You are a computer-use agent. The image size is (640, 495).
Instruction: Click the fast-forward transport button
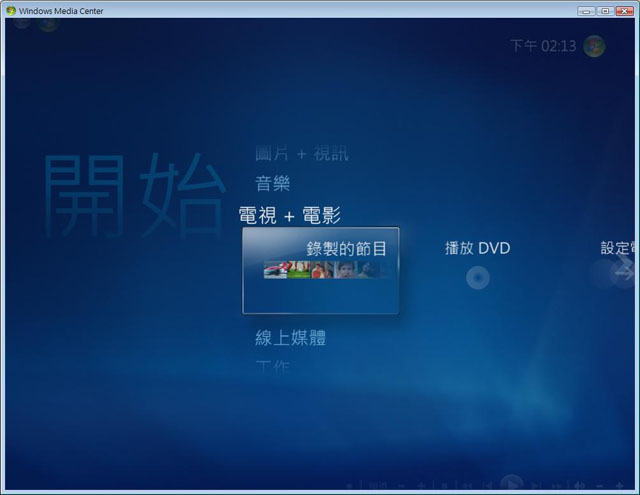point(556,486)
